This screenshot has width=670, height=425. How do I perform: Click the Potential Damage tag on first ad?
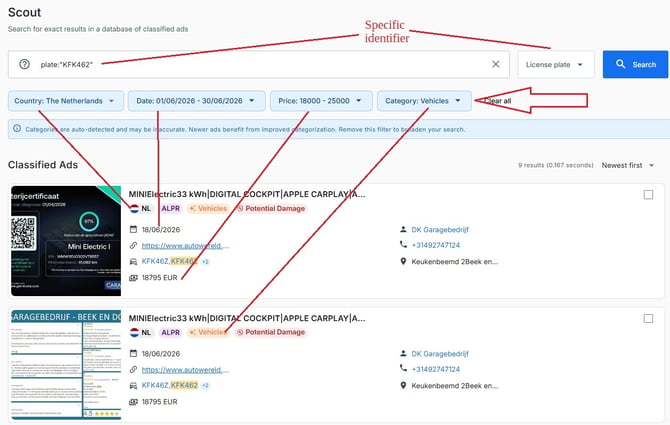tap(271, 208)
